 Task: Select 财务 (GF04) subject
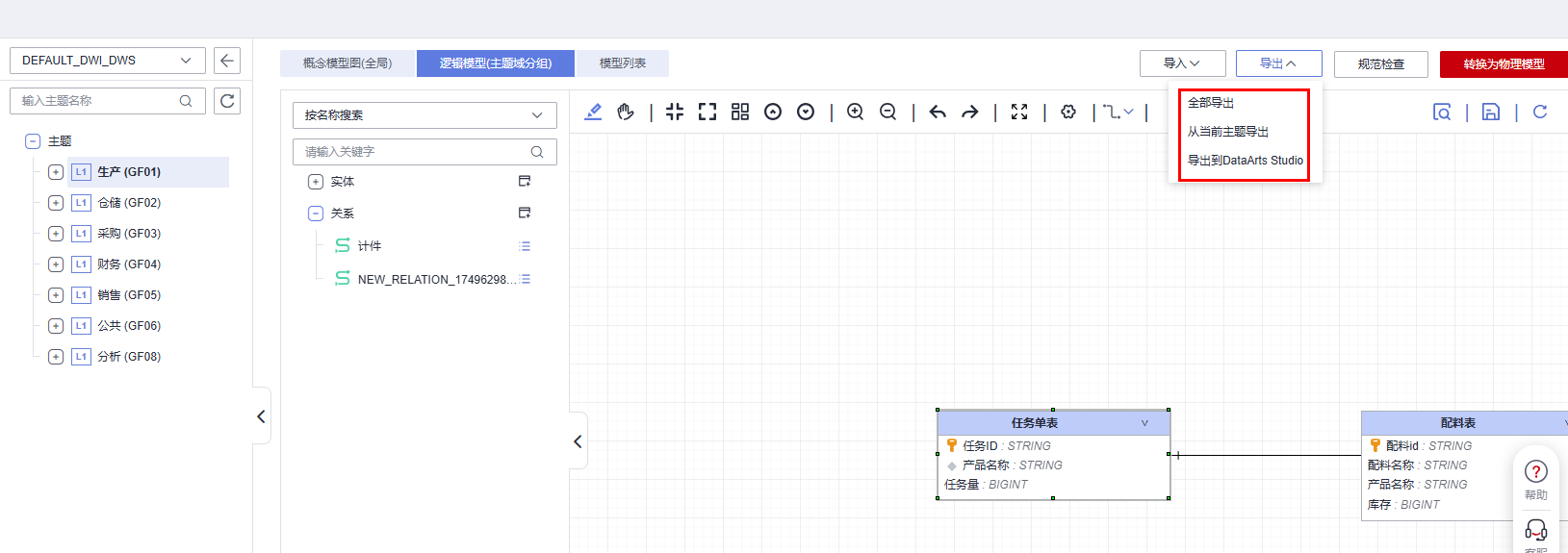coord(129,264)
